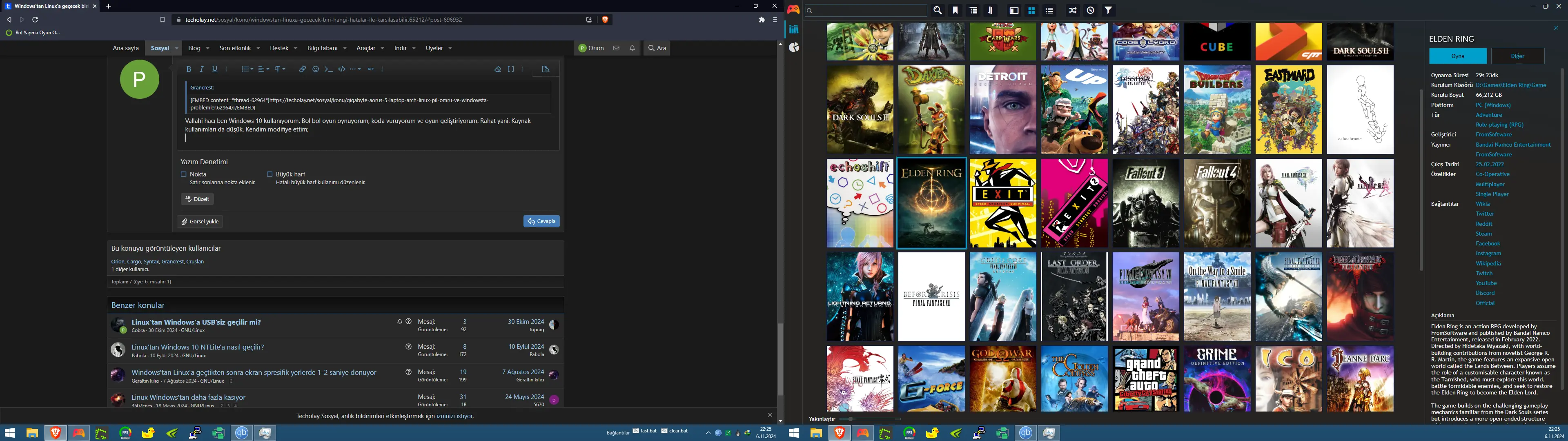
Task: Switch Playnite to grid view
Action: (x=1032, y=10)
